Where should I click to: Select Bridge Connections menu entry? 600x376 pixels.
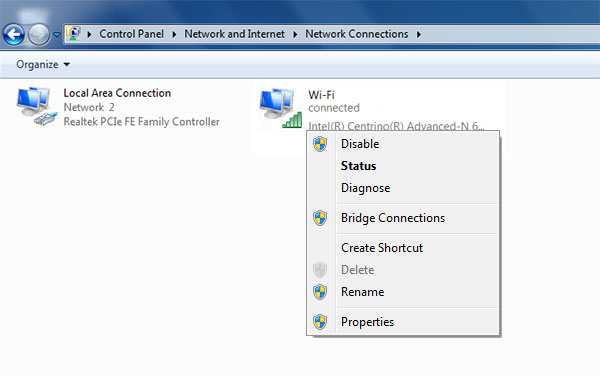(x=403, y=218)
